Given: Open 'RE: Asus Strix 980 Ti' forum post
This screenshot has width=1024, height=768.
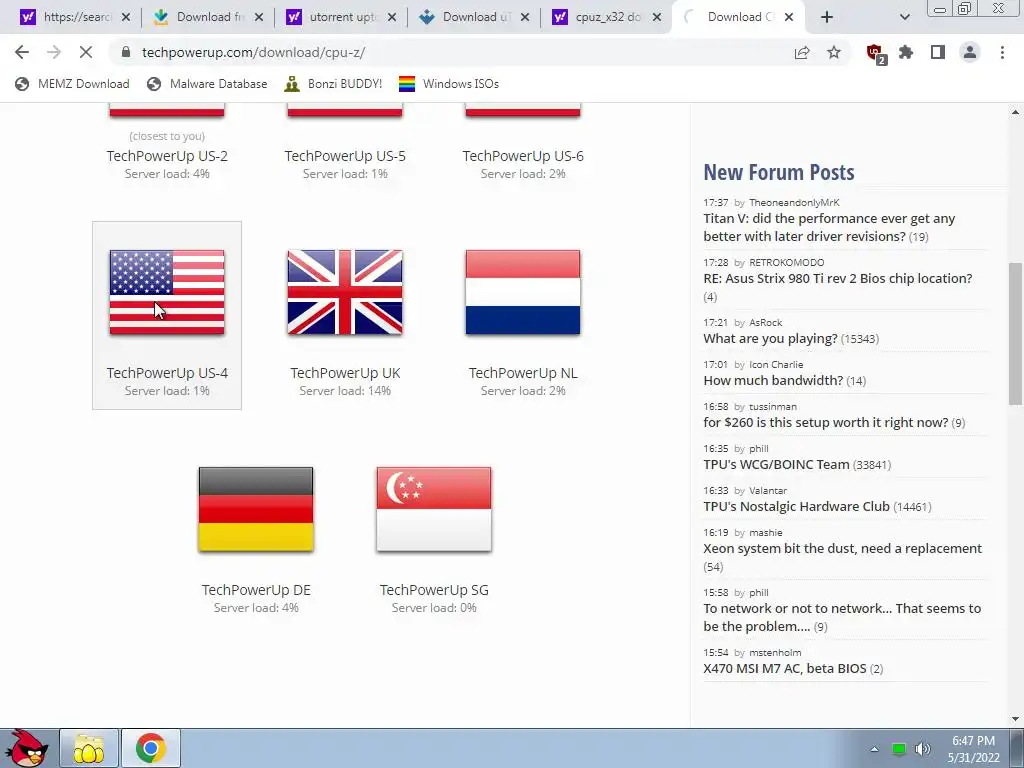Looking at the screenshot, I should pyautogui.click(x=838, y=279).
